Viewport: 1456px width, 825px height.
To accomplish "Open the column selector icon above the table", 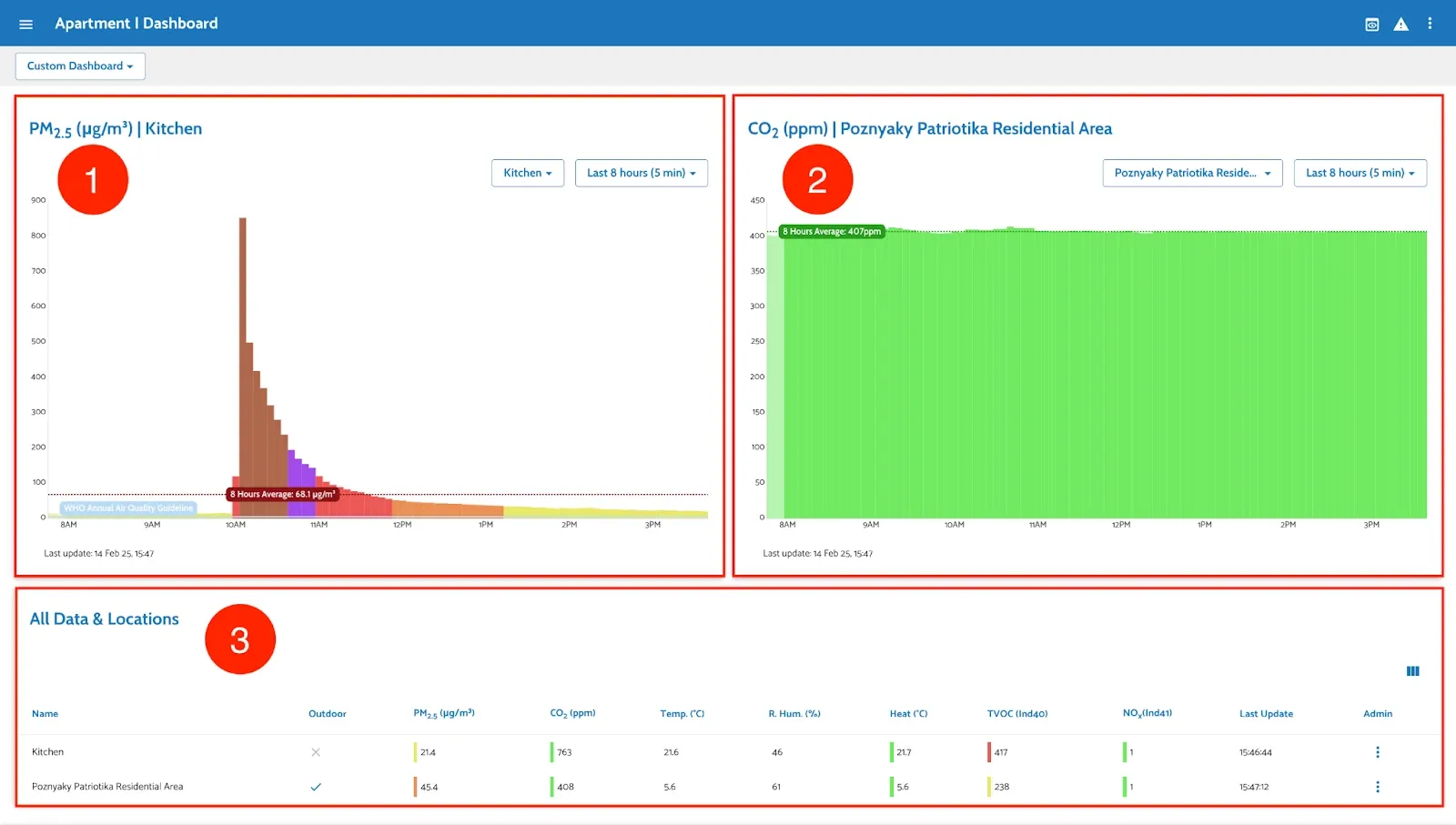I will pos(1412,670).
